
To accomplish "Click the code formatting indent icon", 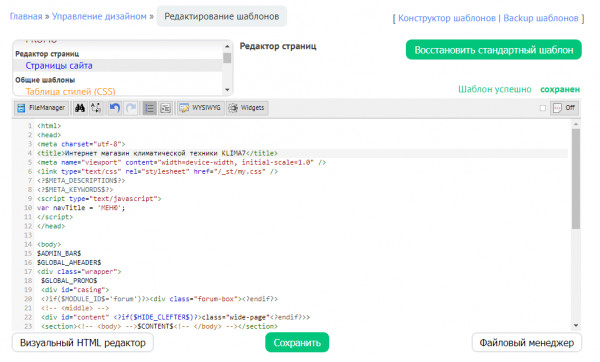I will 165,108.
